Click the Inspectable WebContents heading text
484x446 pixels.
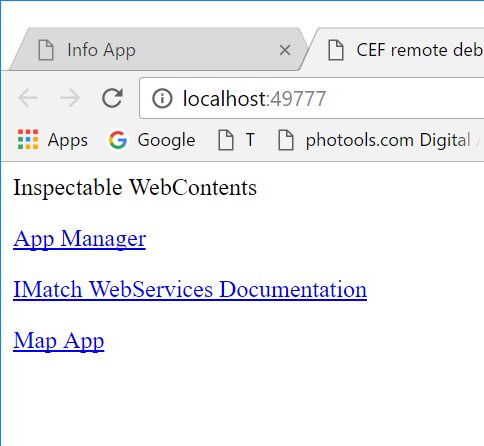tap(135, 188)
